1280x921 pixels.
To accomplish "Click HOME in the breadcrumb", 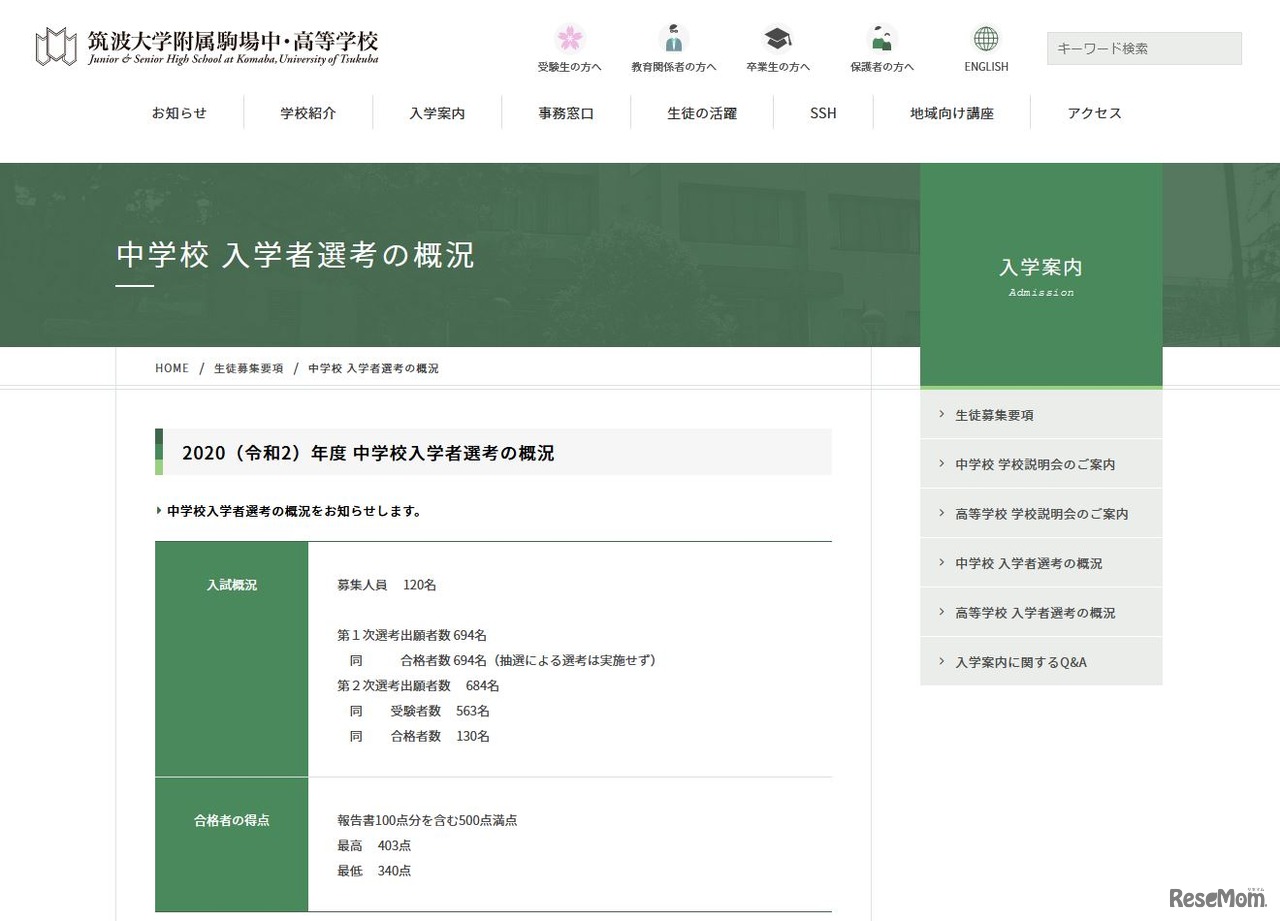I will click(172, 368).
